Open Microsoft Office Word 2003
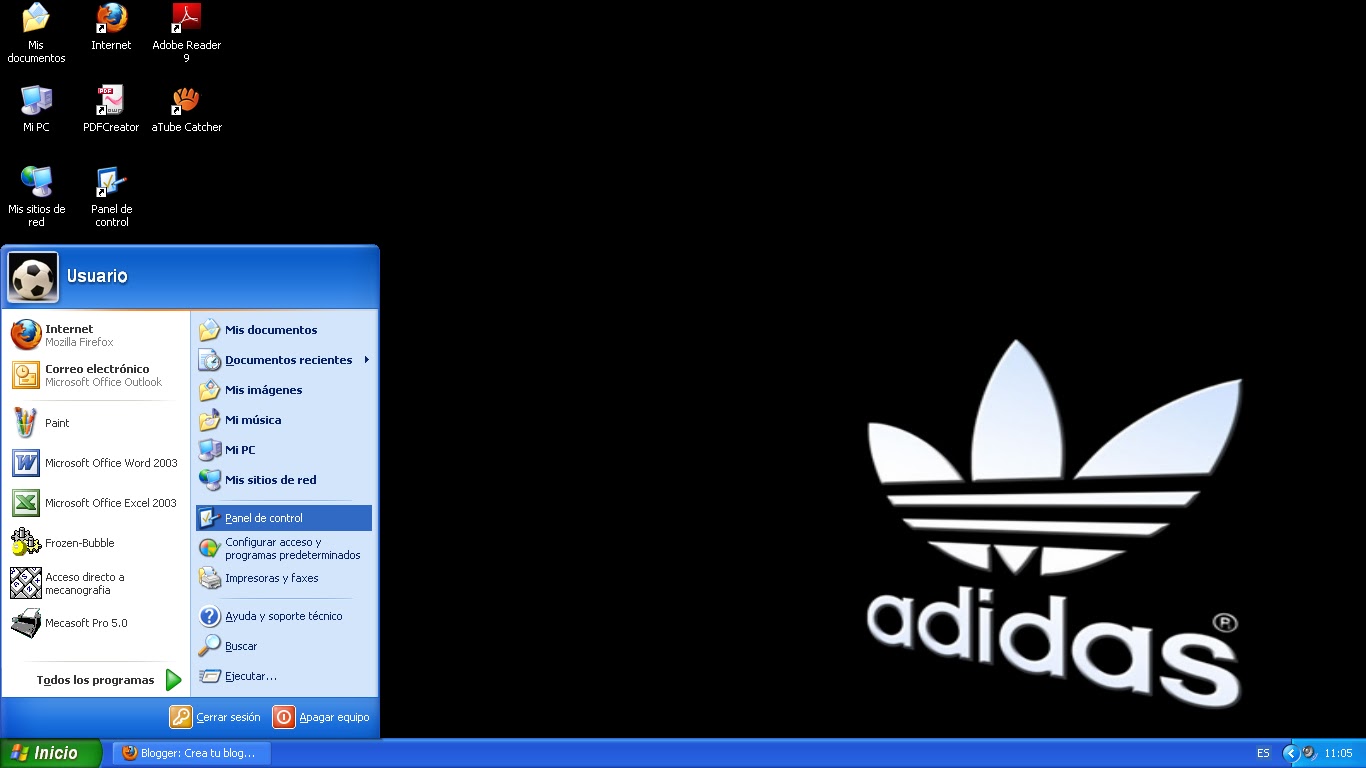 tap(96, 463)
